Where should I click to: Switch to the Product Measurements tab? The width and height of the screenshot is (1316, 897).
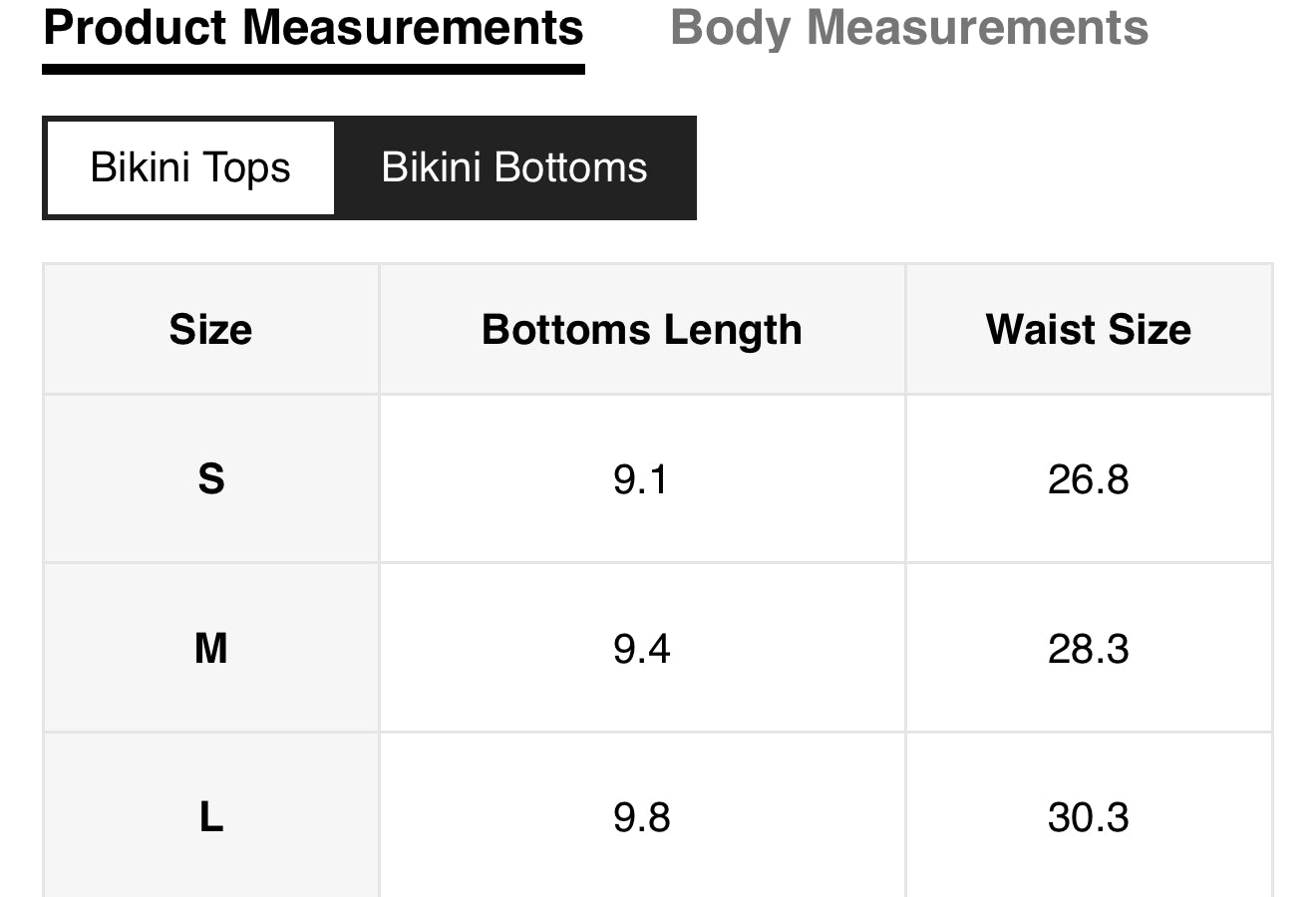[313, 28]
